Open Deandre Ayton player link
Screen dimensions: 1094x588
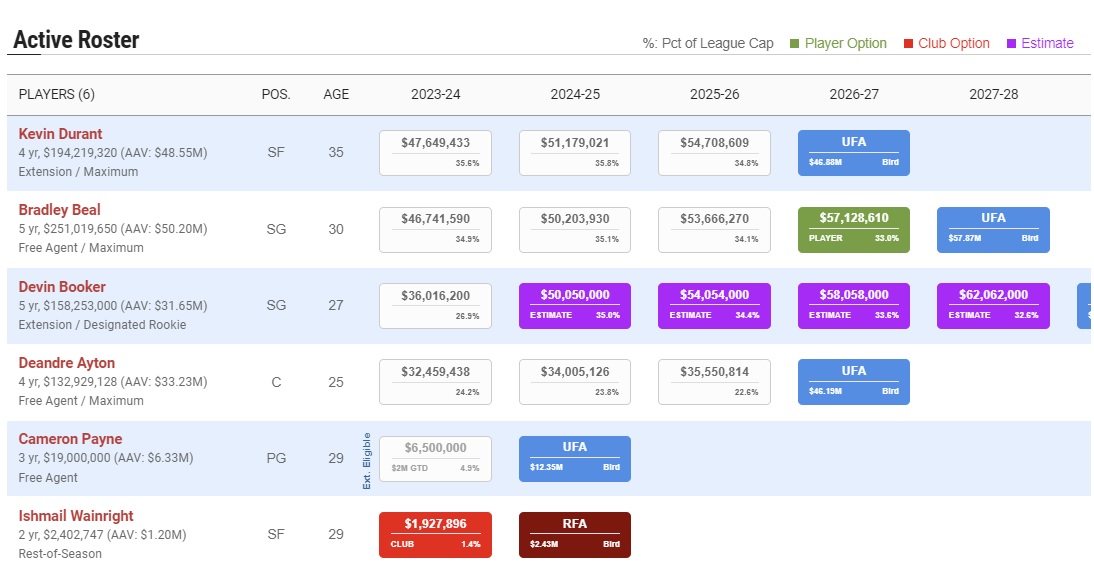pos(66,363)
